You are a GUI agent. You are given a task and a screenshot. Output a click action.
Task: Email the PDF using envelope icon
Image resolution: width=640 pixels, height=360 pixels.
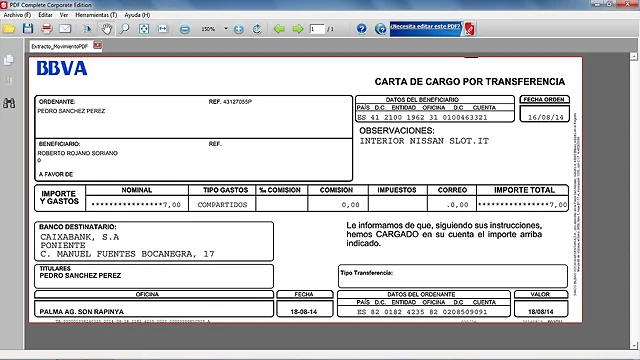click(65, 29)
